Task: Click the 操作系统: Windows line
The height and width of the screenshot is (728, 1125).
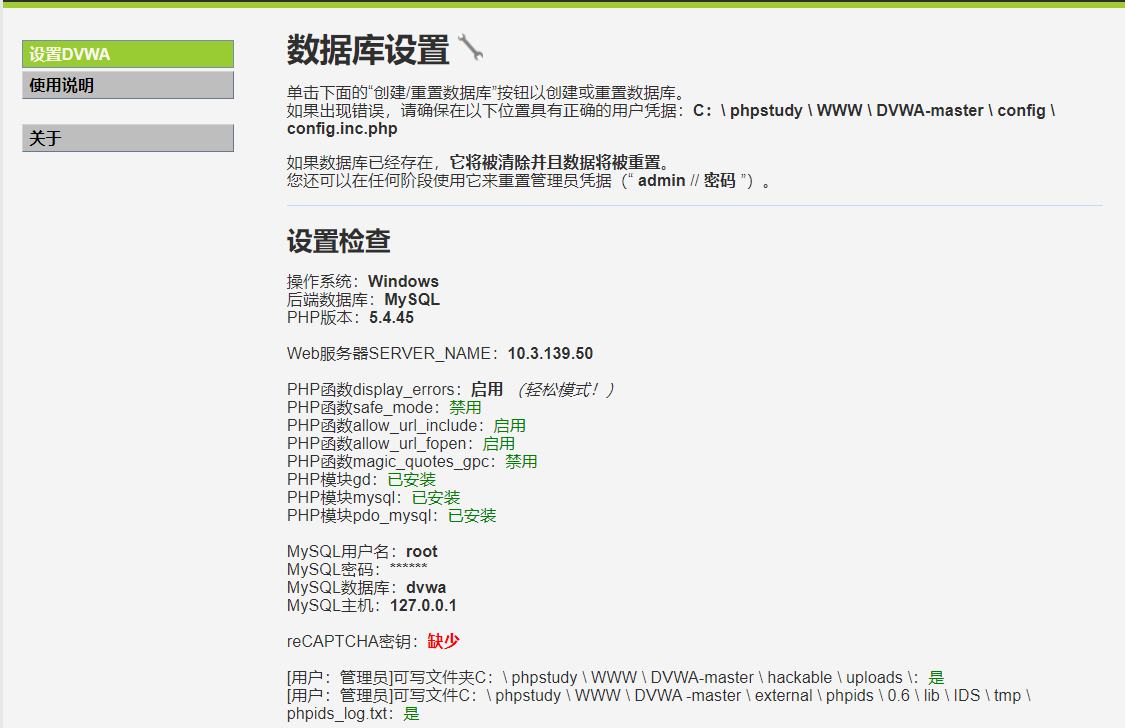Action: pos(363,282)
